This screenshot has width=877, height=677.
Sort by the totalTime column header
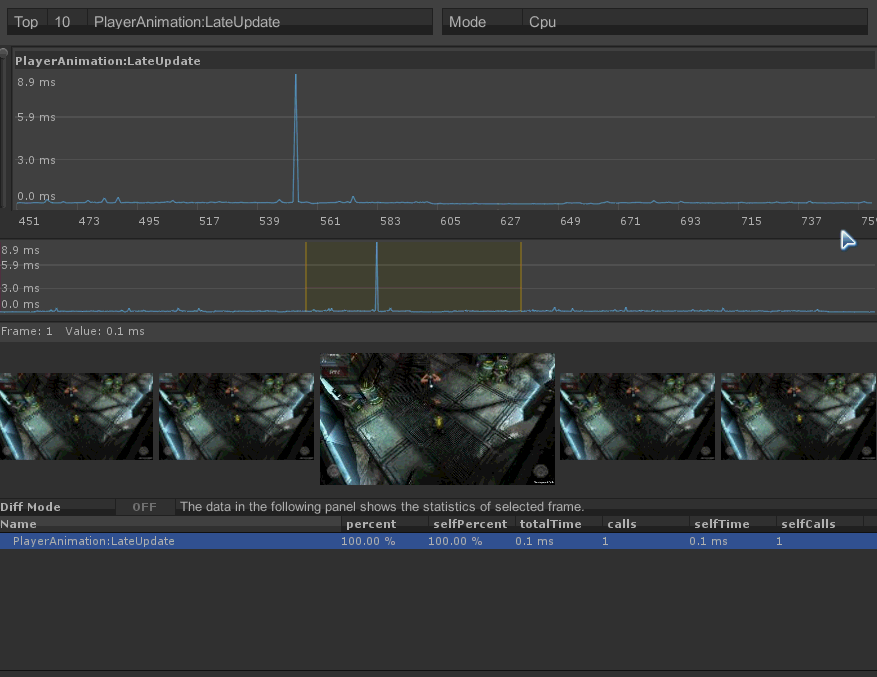[x=550, y=524]
